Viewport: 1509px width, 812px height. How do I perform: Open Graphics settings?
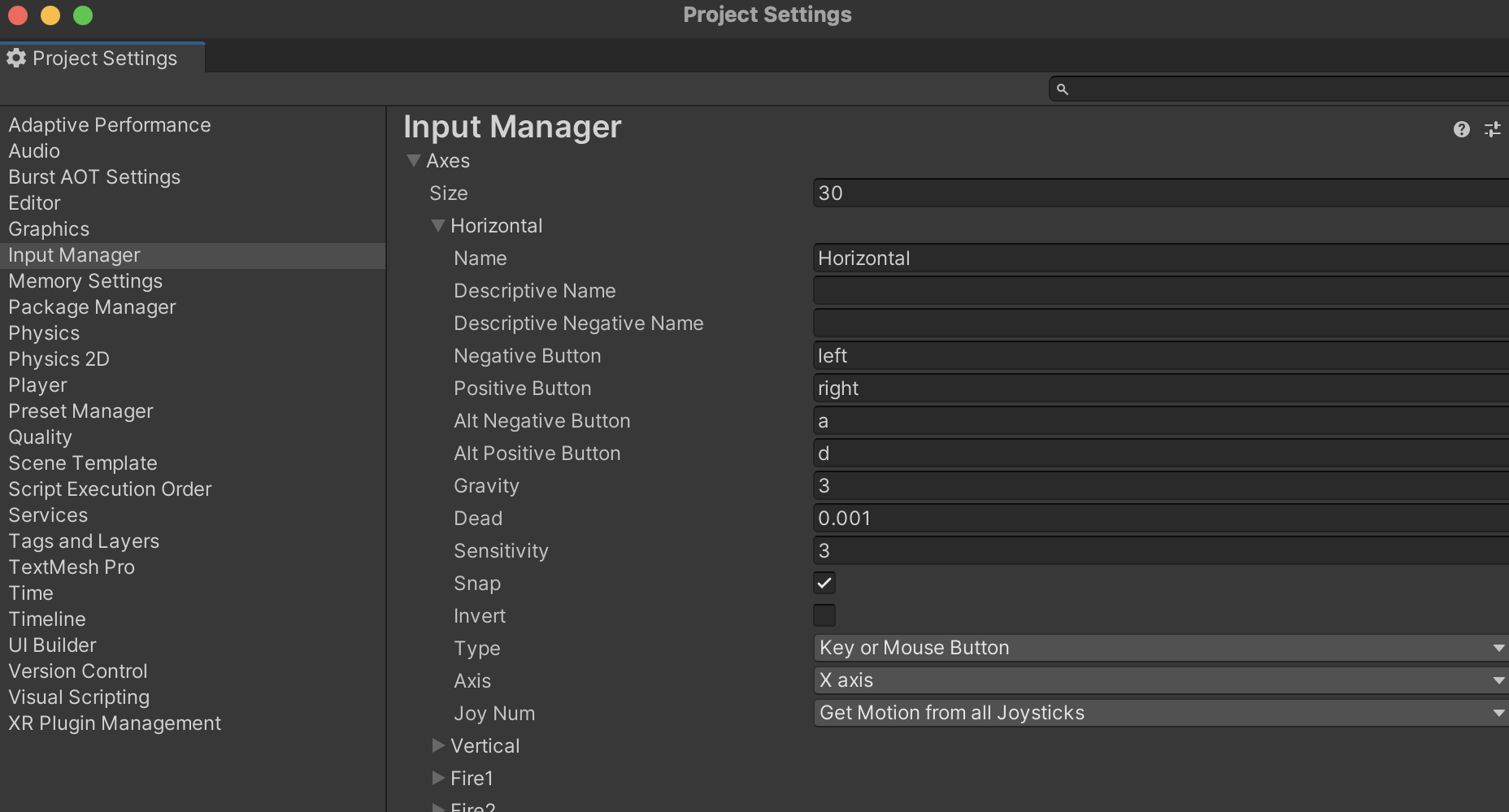pyautogui.click(x=49, y=229)
